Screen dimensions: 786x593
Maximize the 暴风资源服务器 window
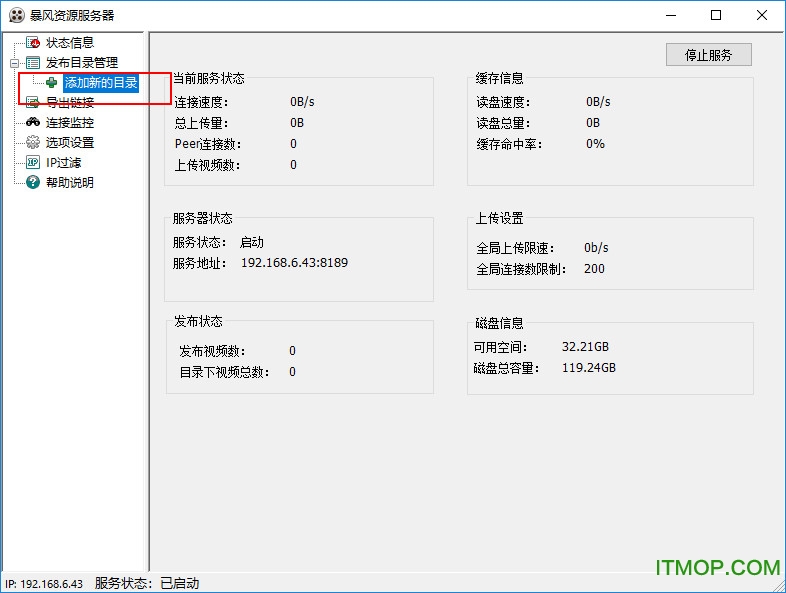coord(716,16)
